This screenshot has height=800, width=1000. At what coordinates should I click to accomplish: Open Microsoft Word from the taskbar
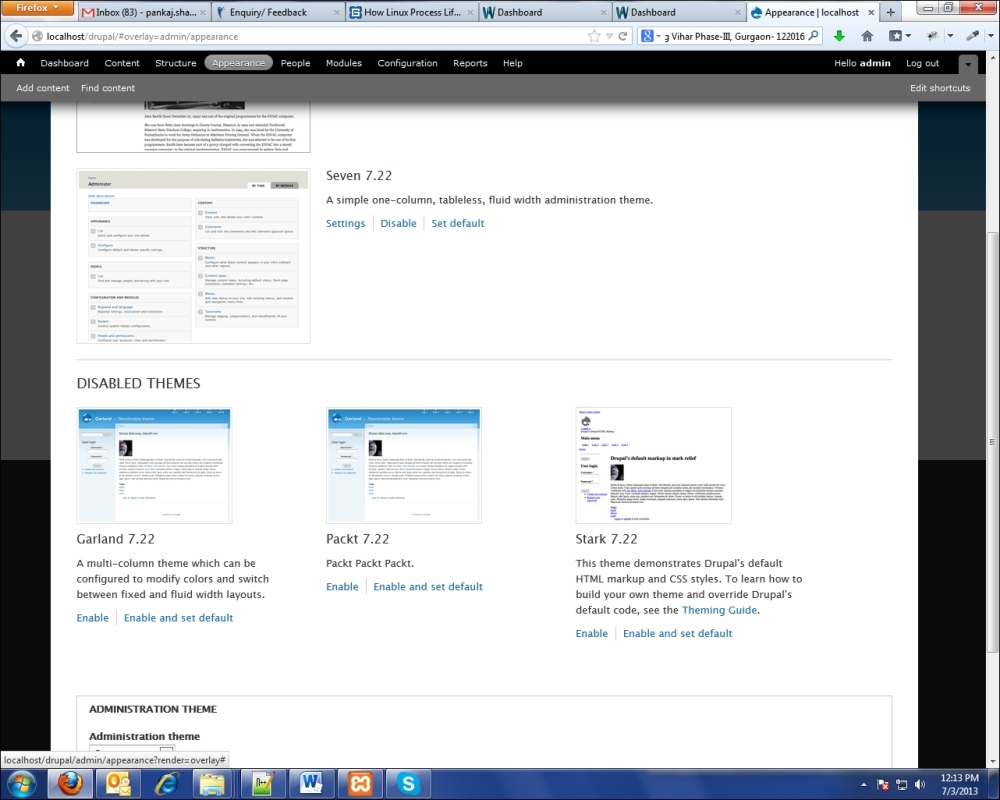311,783
